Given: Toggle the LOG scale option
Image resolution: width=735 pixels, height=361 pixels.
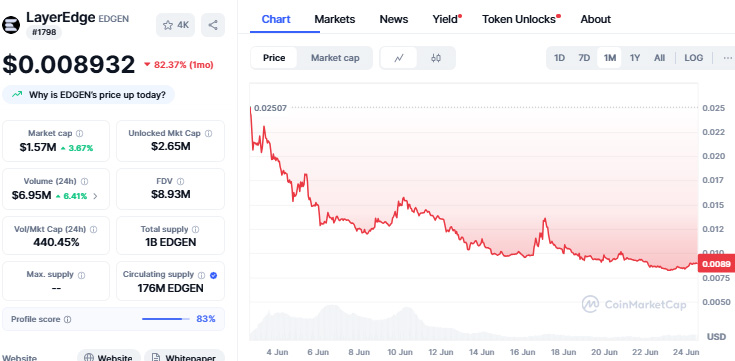Looking at the screenshot, I should click(x=693, y=58).
